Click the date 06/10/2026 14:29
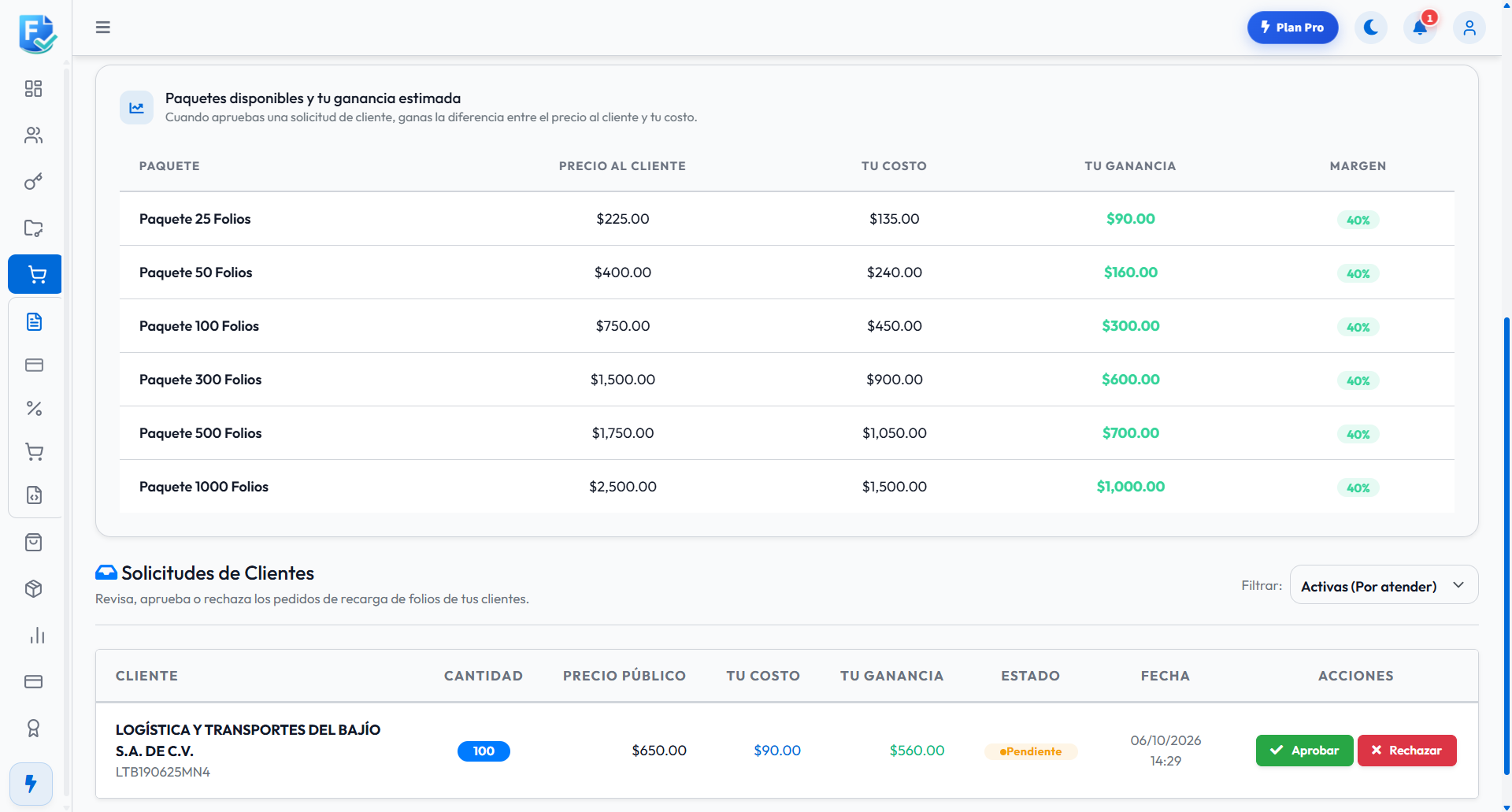1512x812 pixels. (x=1165, y=751)
